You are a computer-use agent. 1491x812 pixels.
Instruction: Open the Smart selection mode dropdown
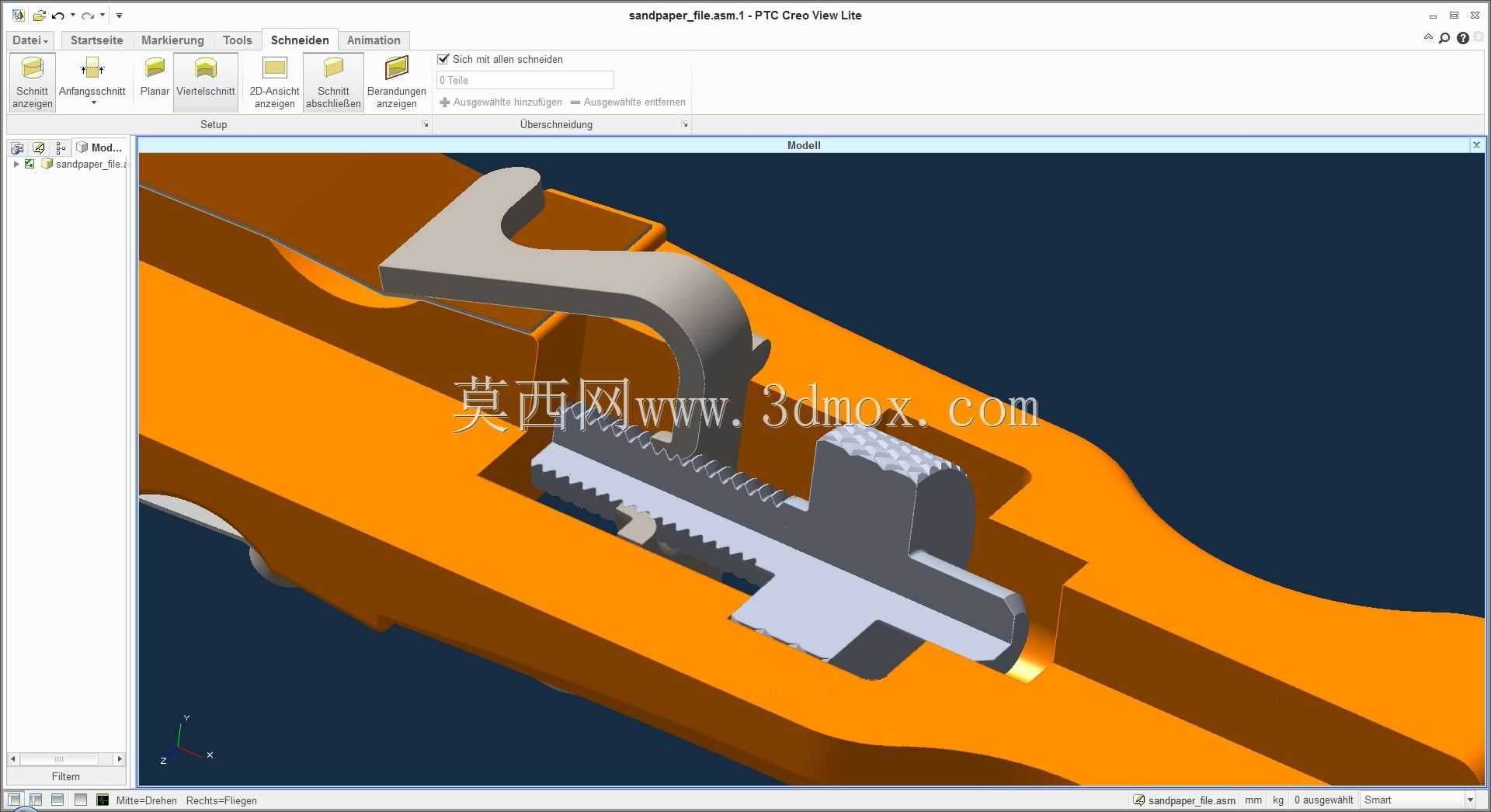1470,800
